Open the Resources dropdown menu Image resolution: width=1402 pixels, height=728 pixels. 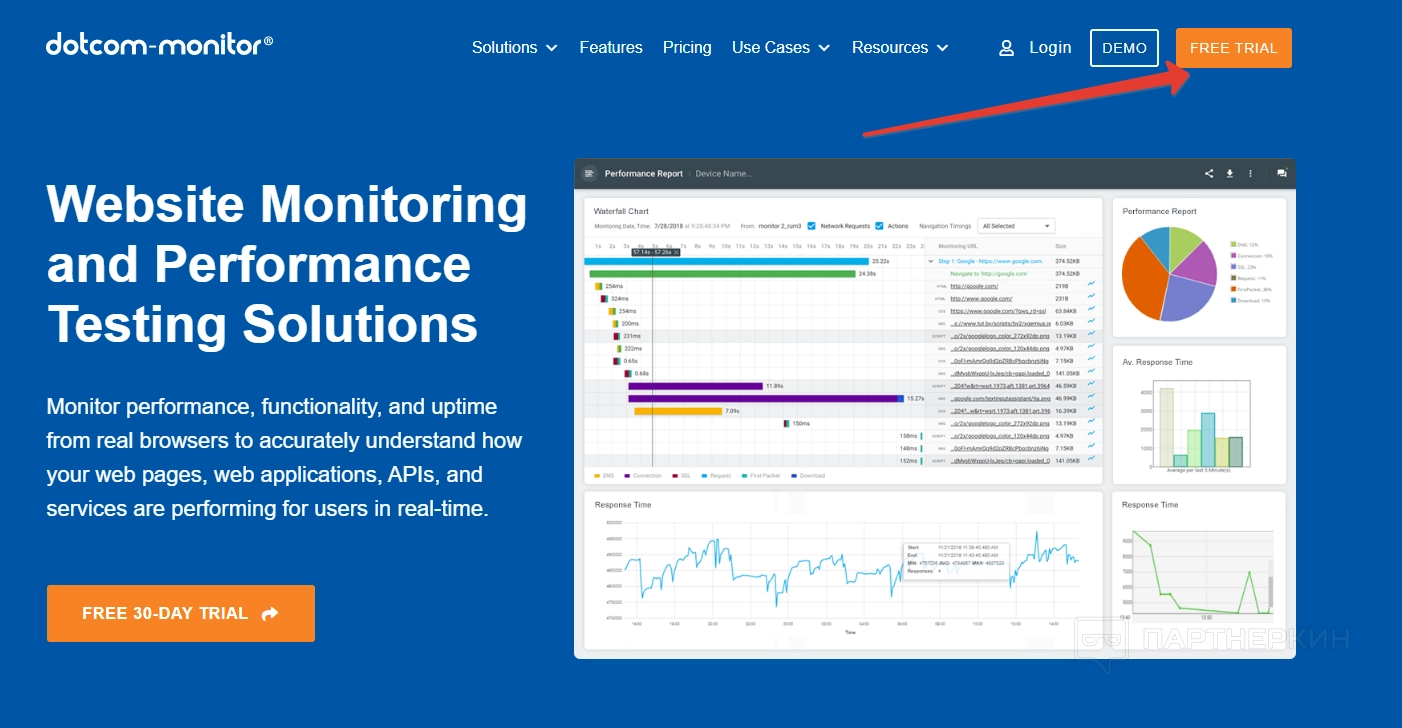900,47
